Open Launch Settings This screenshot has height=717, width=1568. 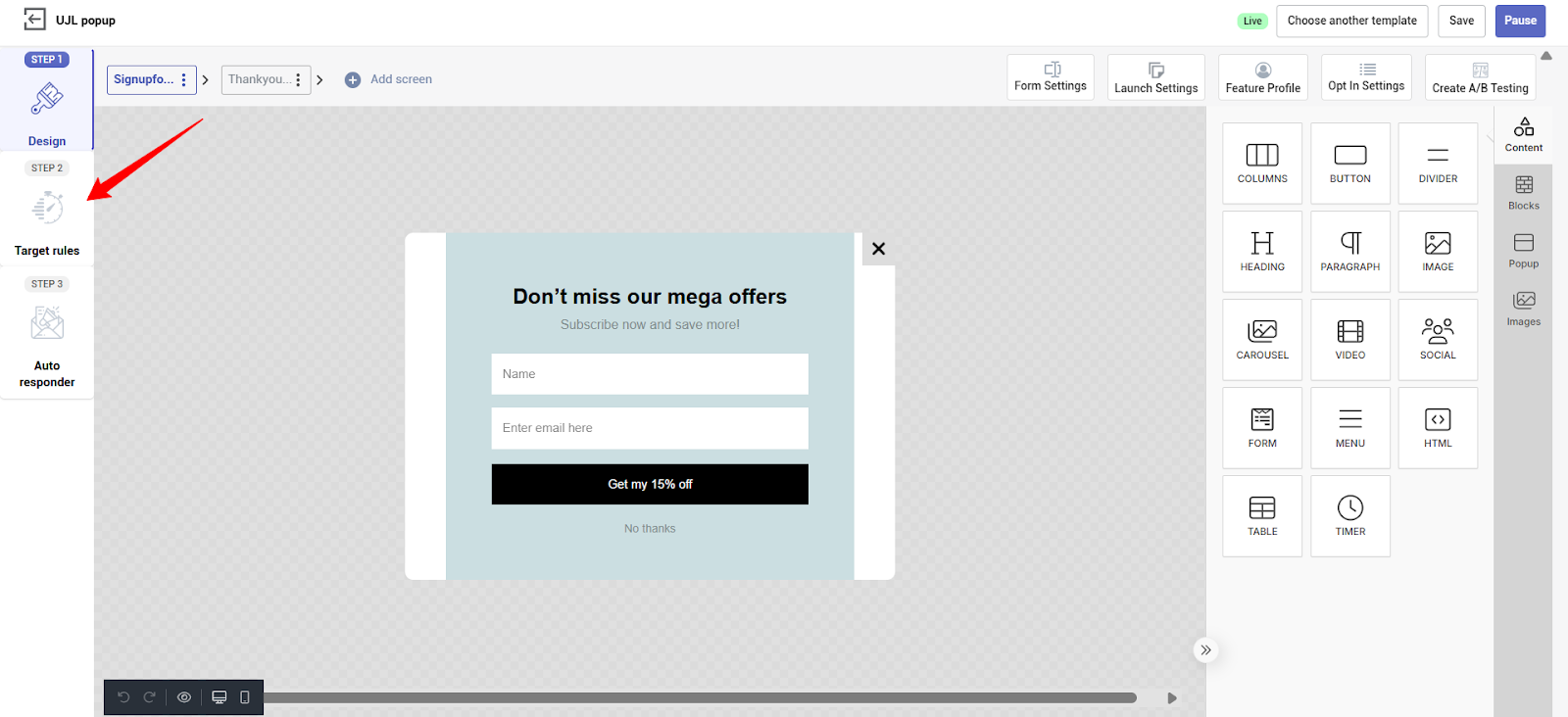click(x=1156, y=77)
